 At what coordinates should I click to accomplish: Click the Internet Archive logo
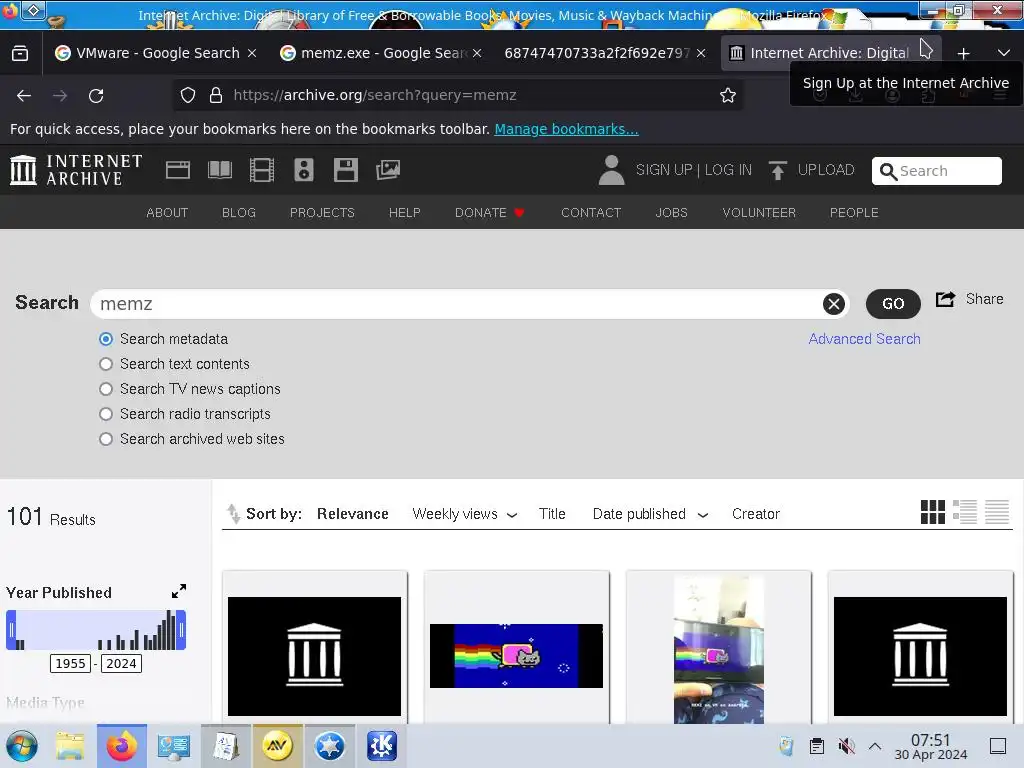click(76, 170)
